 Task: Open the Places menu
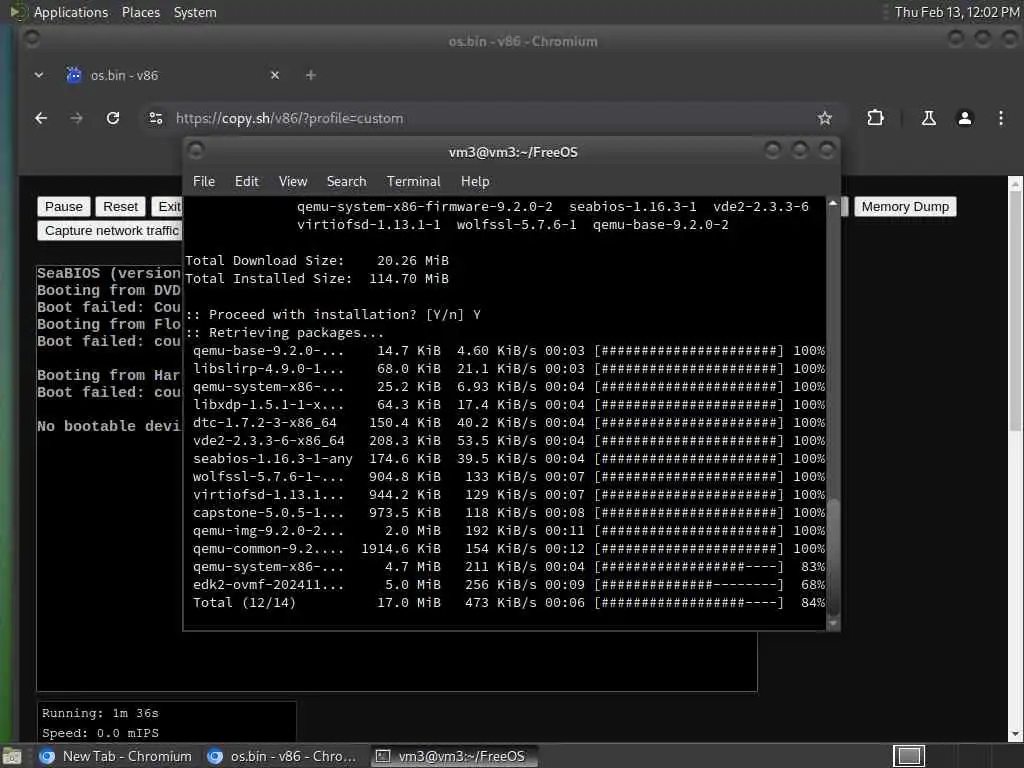tap(140, 12)
